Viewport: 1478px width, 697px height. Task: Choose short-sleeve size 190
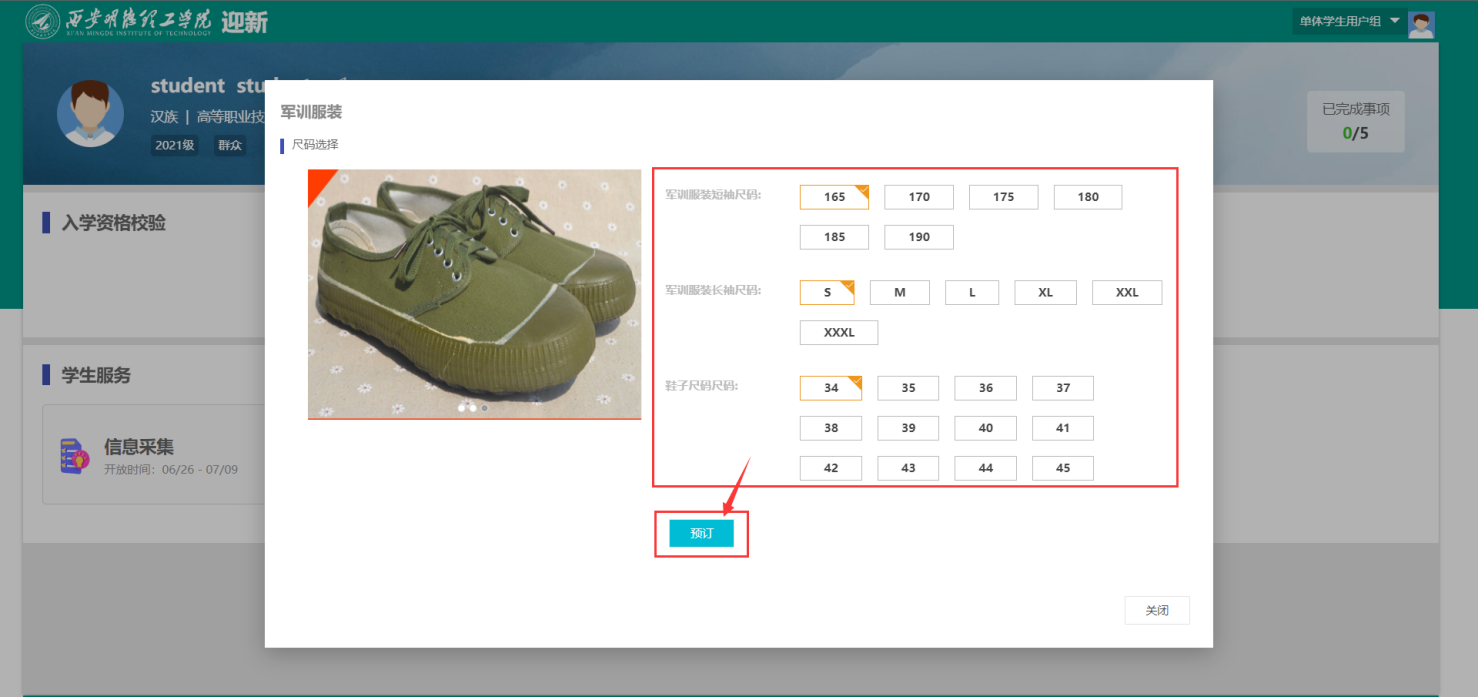click(919, 237)
